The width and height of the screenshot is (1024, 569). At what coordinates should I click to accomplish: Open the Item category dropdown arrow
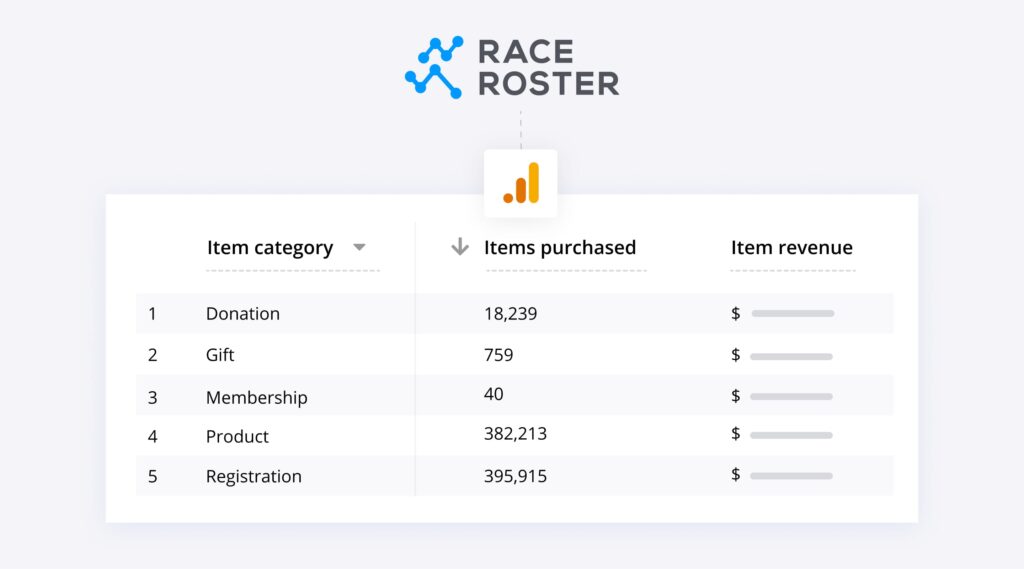point(360,248)
